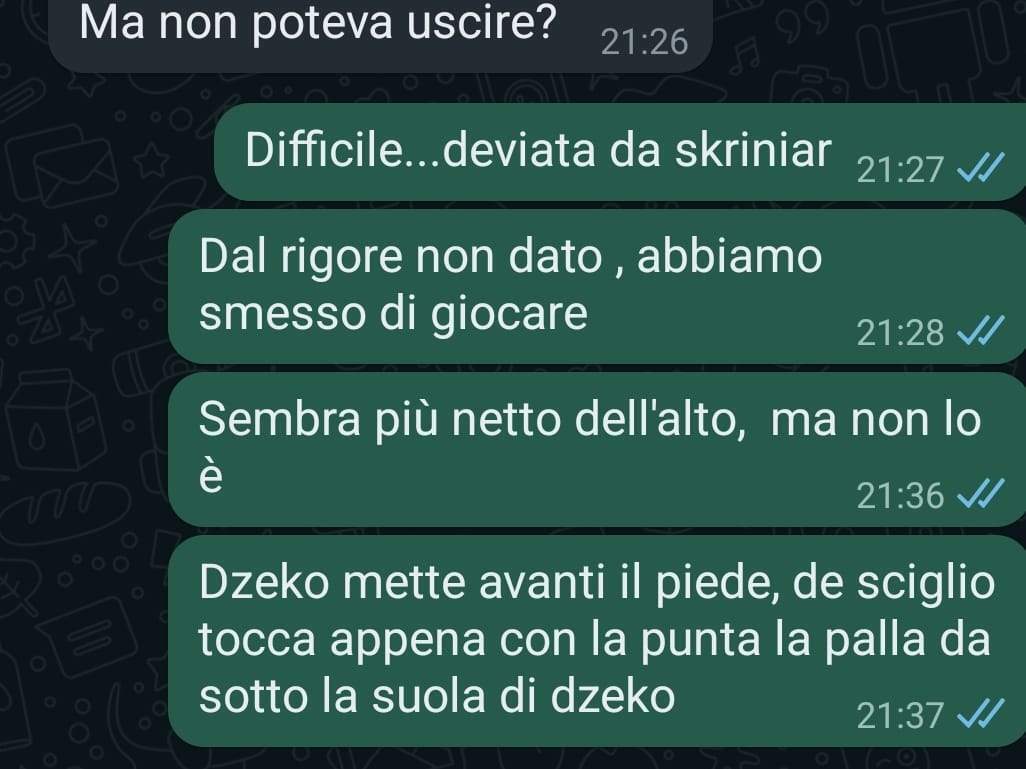Viewport: 1026px width, 769px height.
Task: Tap the 21:27 timestamp
Action: 900,170
